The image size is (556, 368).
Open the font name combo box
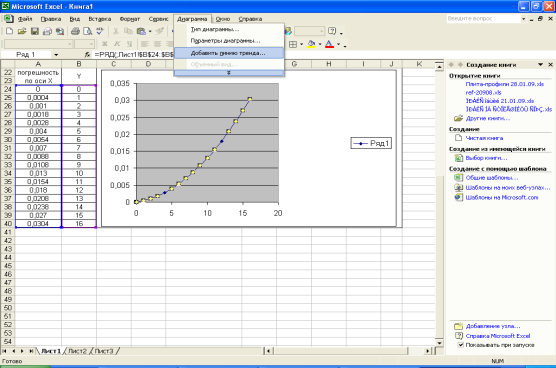click(38, 44)
